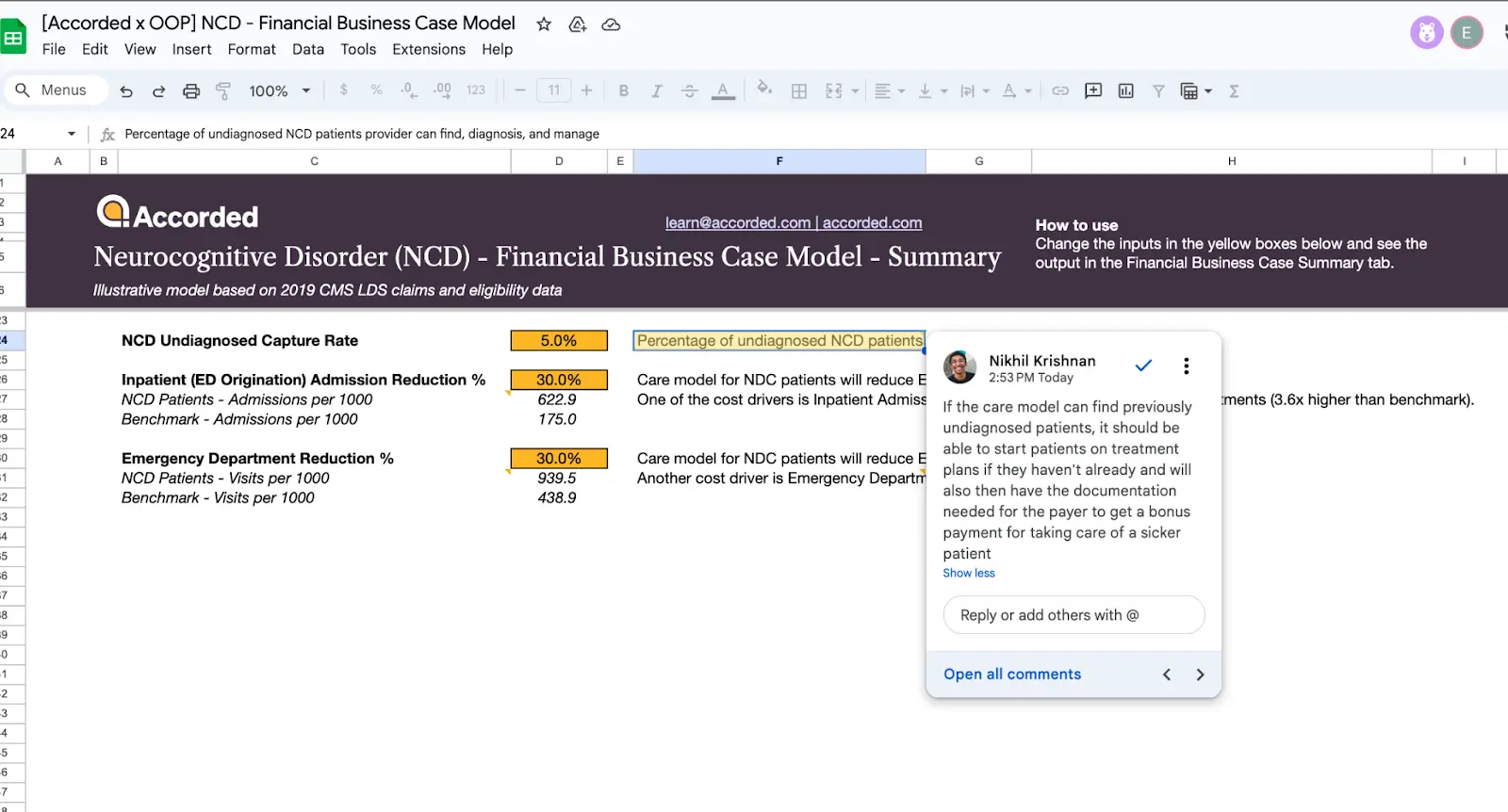Image resolution: width=1508 pixels, height=812 pixels.
Task: Open the 100% zoom dropdown
Action: [x=279, y=91]
